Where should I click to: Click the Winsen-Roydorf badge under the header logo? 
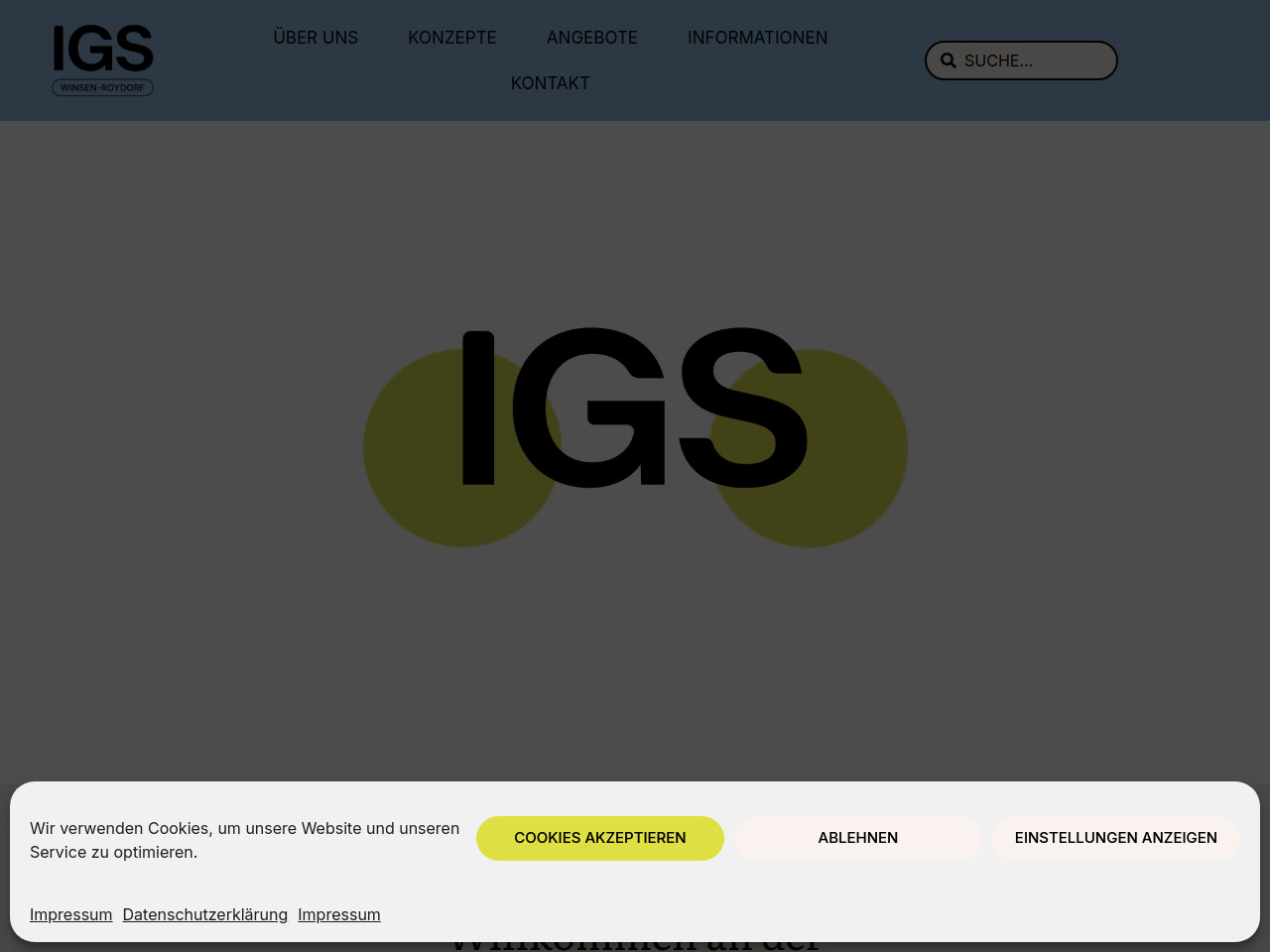pyautogui.click(x=102, y=88)
